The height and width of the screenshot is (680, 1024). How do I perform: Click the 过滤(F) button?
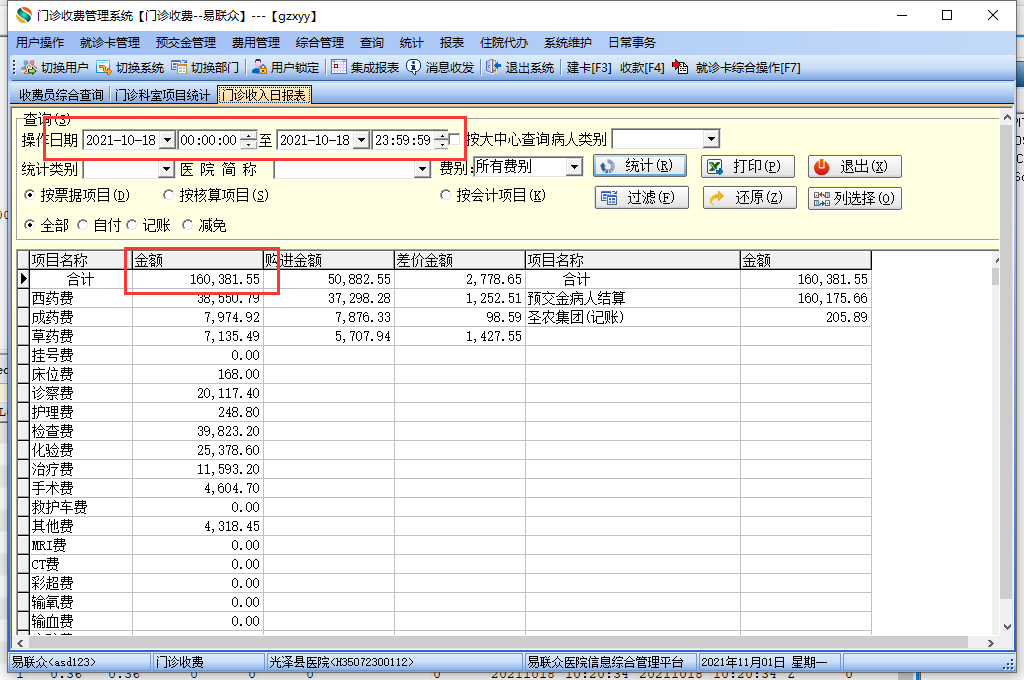point(641,197)
